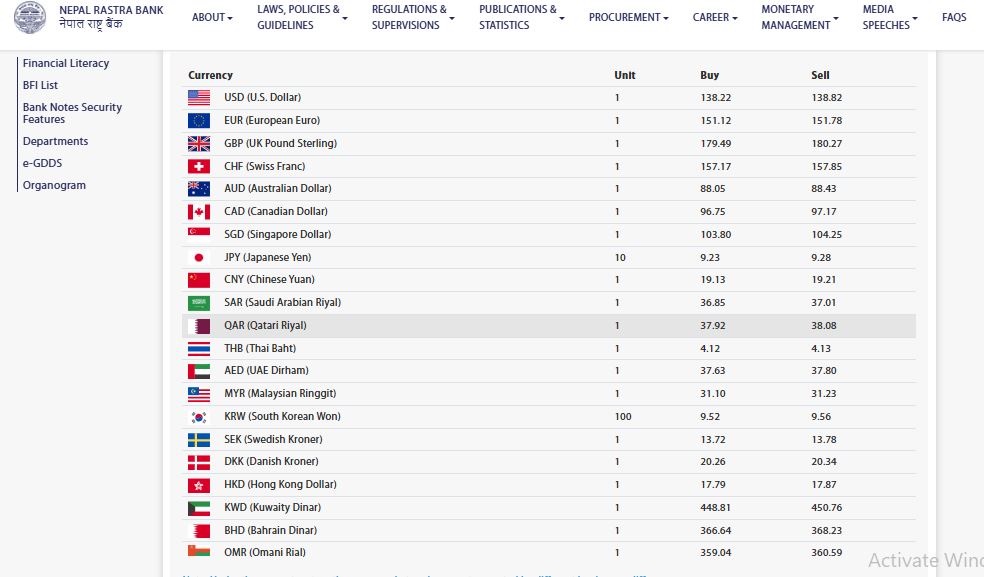This screenshot has height=577, width=984.
Task: Open the Career dropdown menu
Action: coord(715,18)
